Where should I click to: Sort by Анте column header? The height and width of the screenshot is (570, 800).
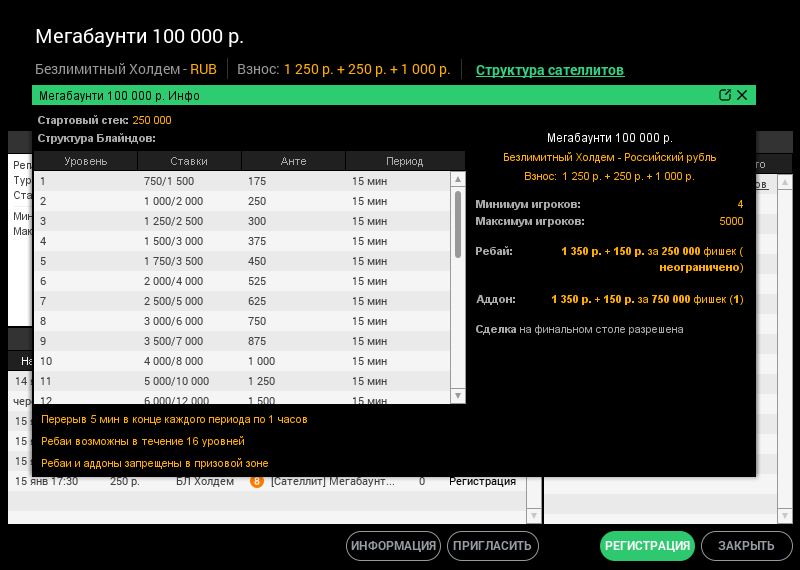(x=293, y=161)
